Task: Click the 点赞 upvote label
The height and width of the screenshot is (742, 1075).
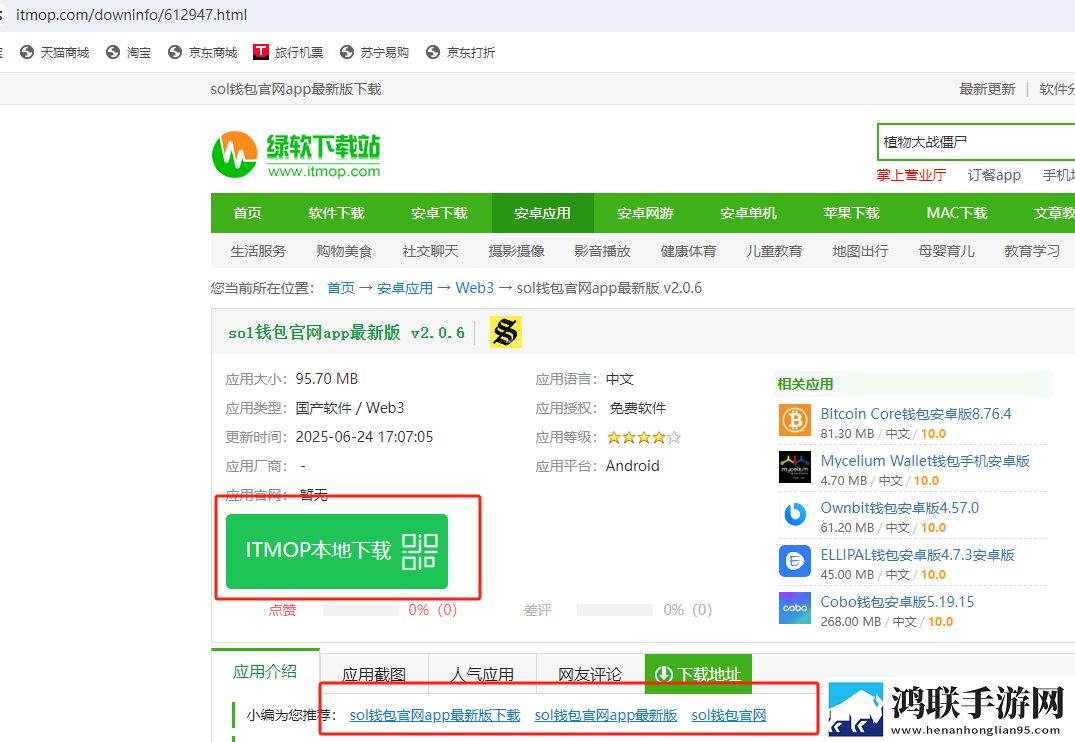Action: [282, 610]
